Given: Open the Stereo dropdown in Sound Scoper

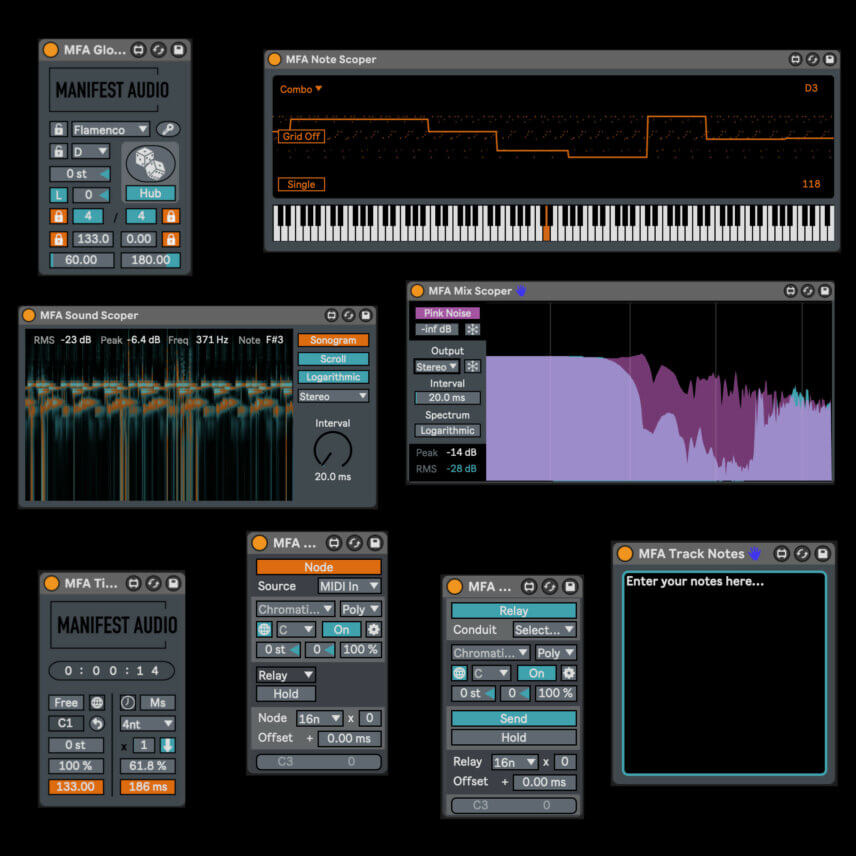Looking at the screenshot, I should (333, 396).
